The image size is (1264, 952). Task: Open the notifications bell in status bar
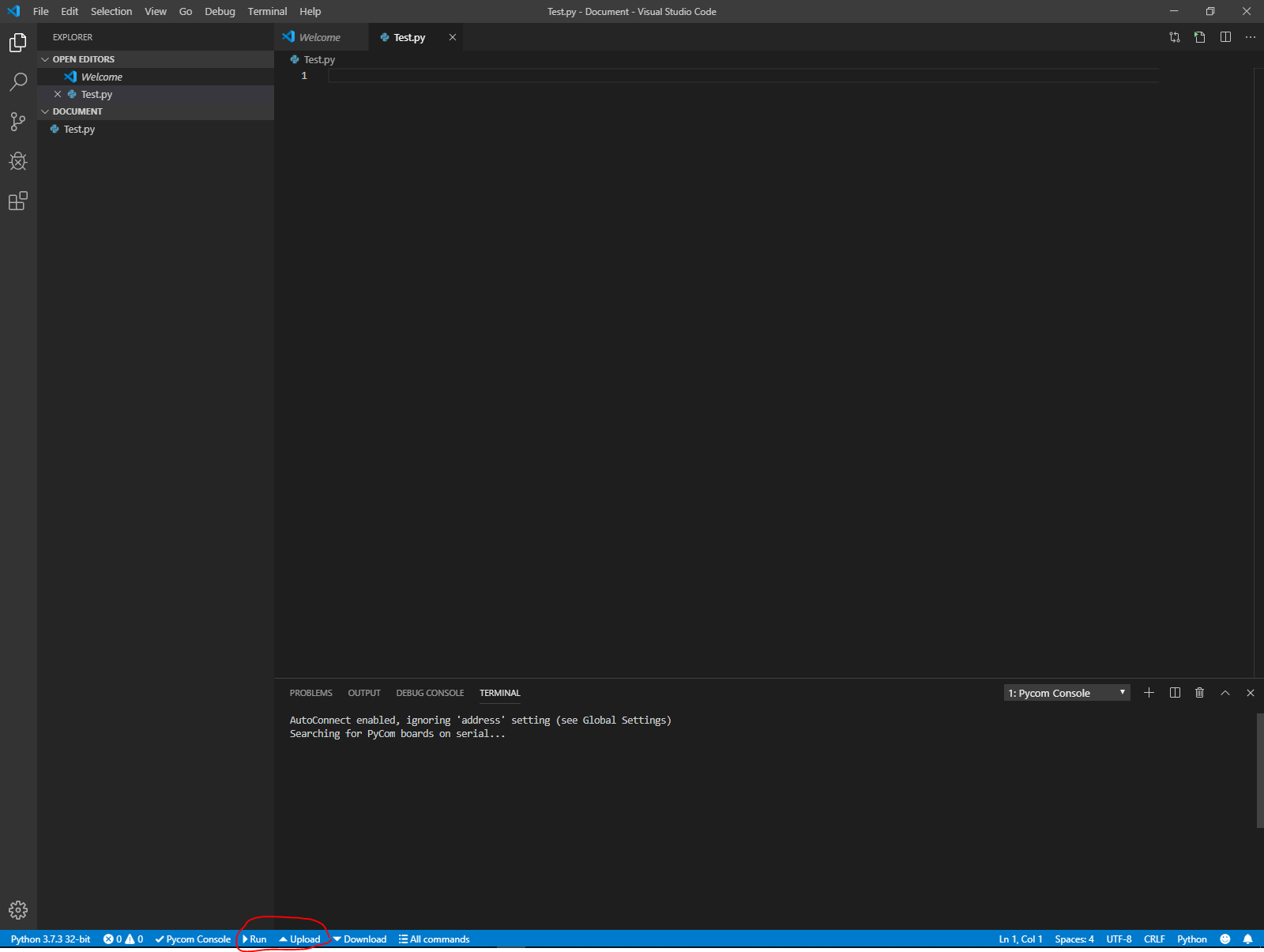tap(1247, 939)
